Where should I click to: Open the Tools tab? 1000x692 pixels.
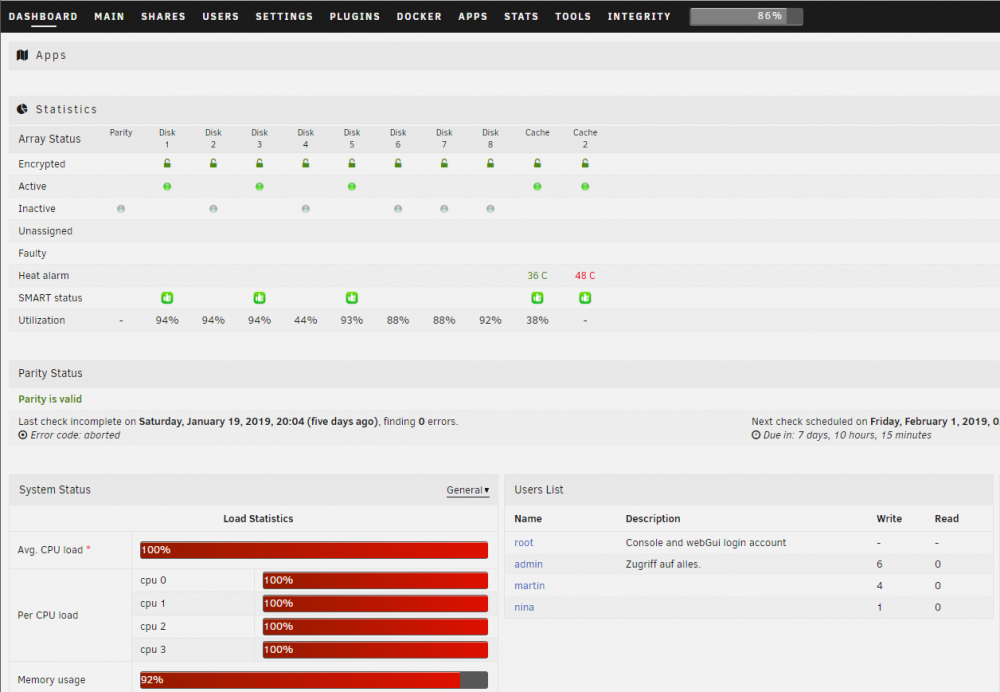pos(573,16)
